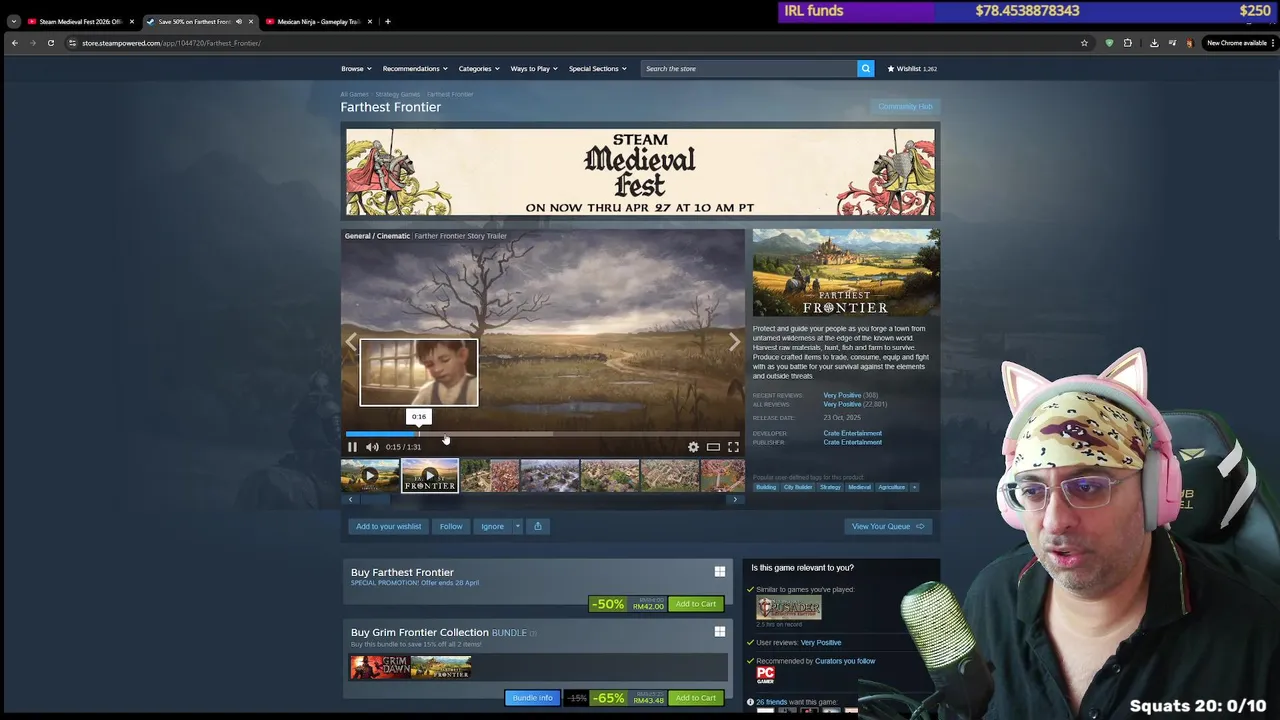The width and height of the screenshot is (1280, 720).
Task: Click the URL address bar
Action: [580, 43]
